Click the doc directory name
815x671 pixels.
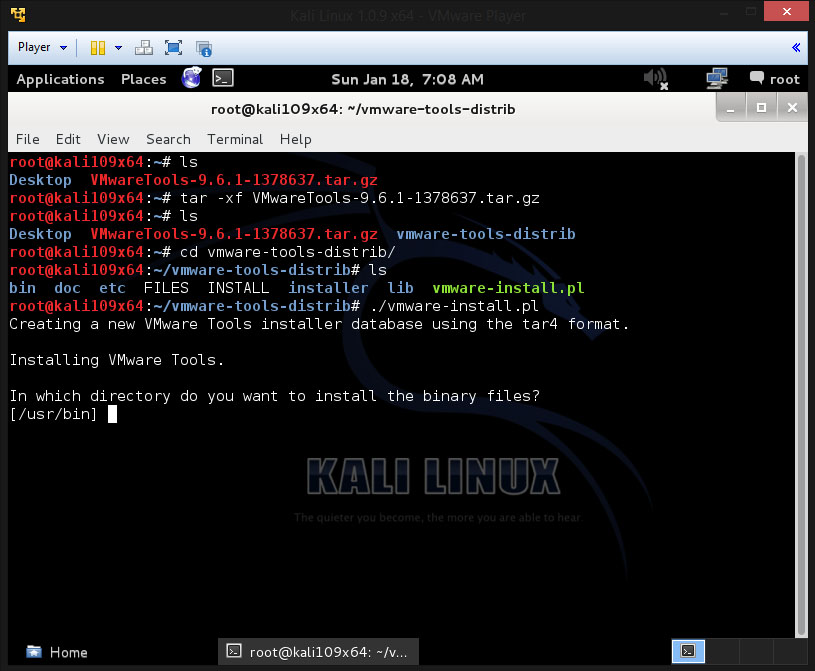(x=68, y=288)
